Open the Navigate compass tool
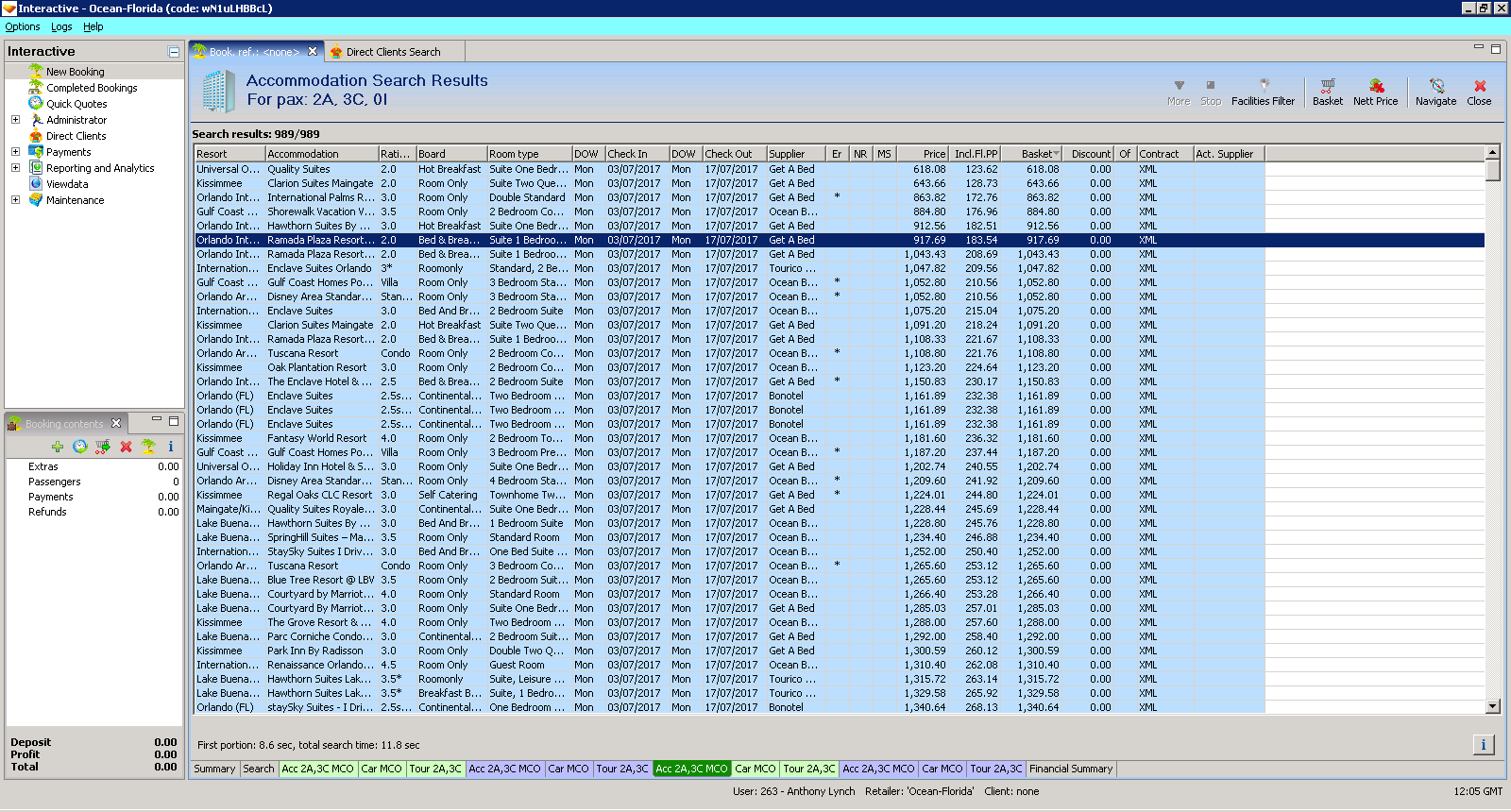Screen dimensions: 1511x812 click(1435, 87)
